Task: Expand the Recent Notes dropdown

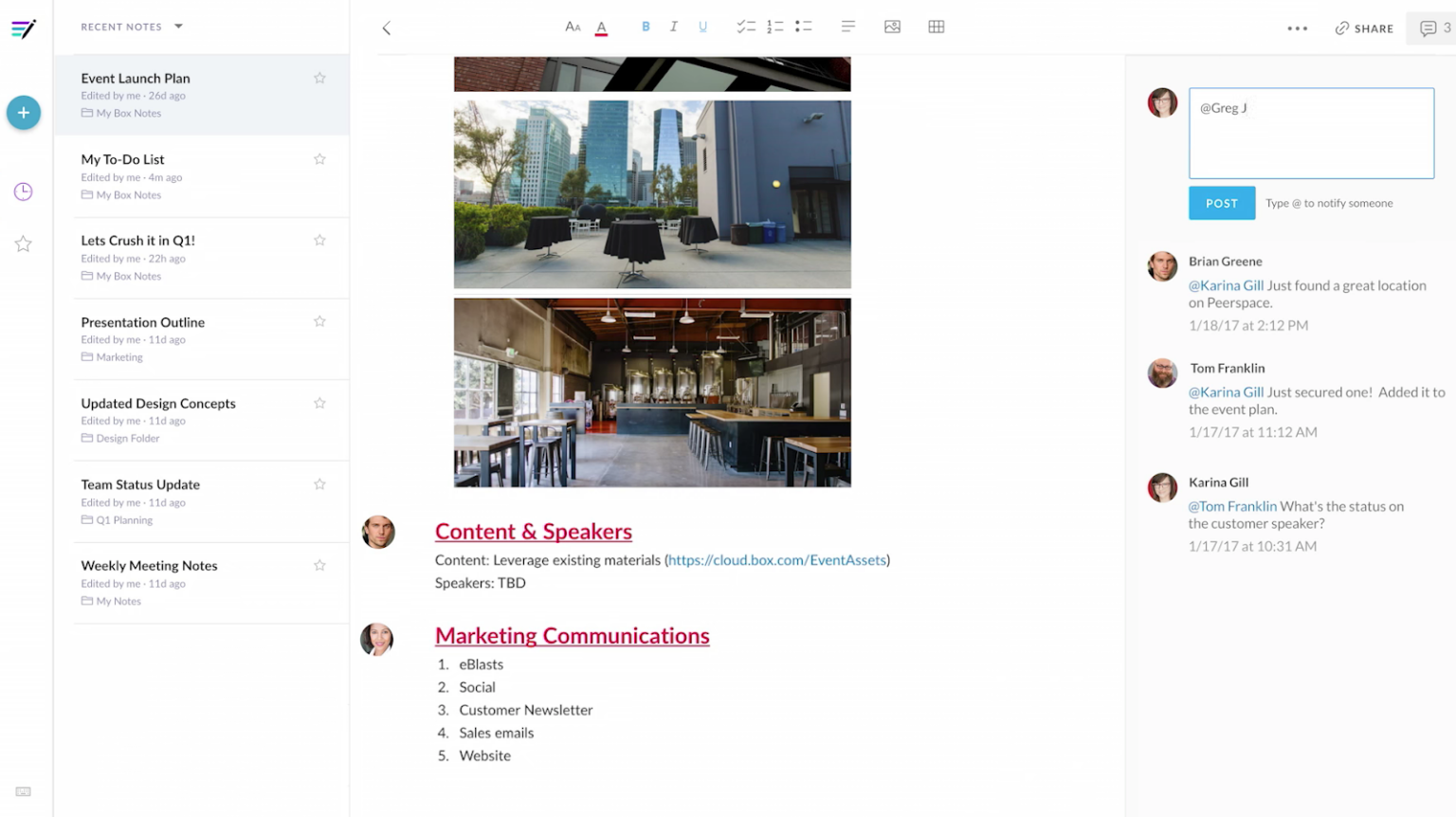Action: point(177,27)
